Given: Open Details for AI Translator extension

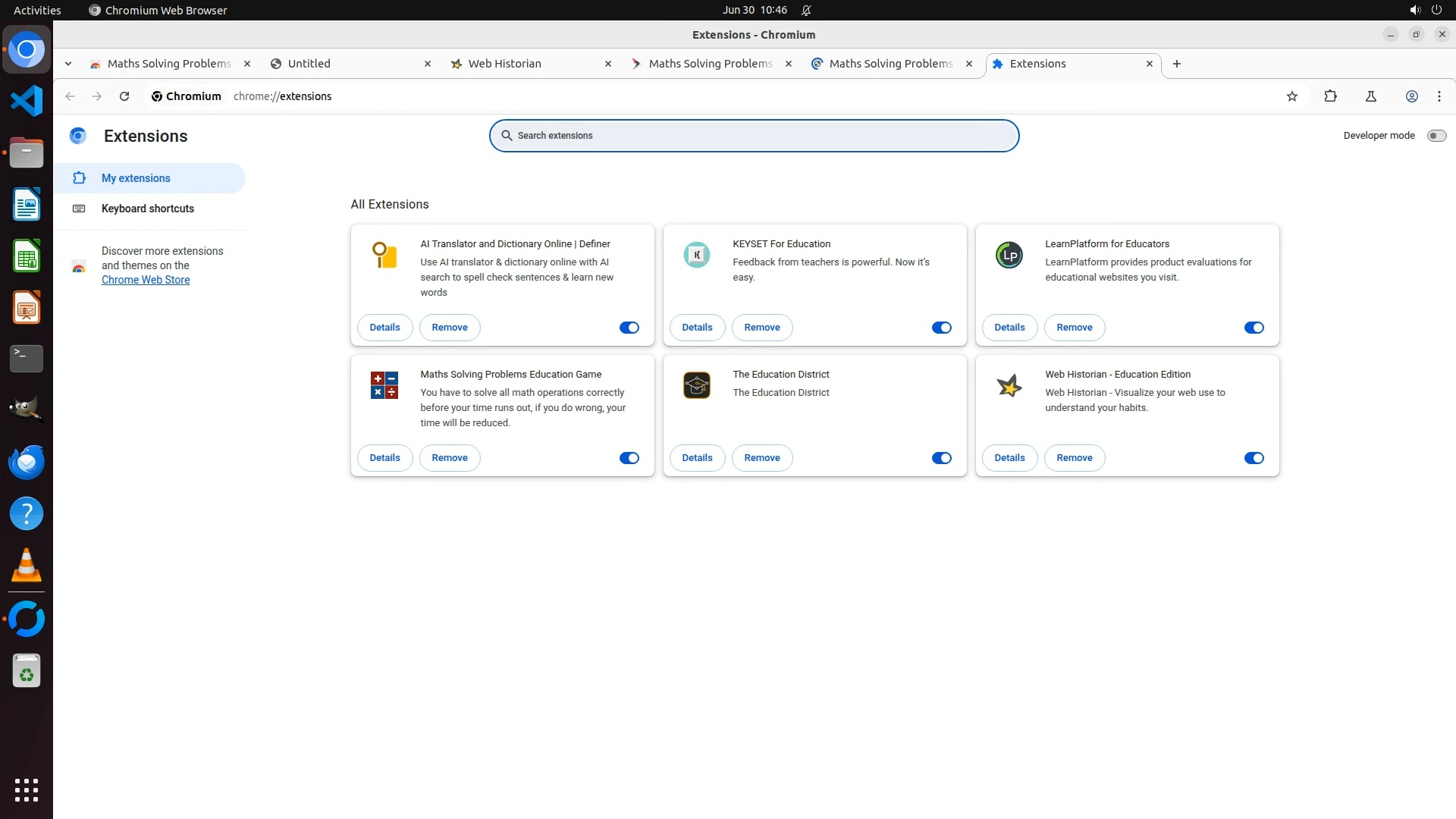Looking at the screenshot, I should (x=384, y=328).
